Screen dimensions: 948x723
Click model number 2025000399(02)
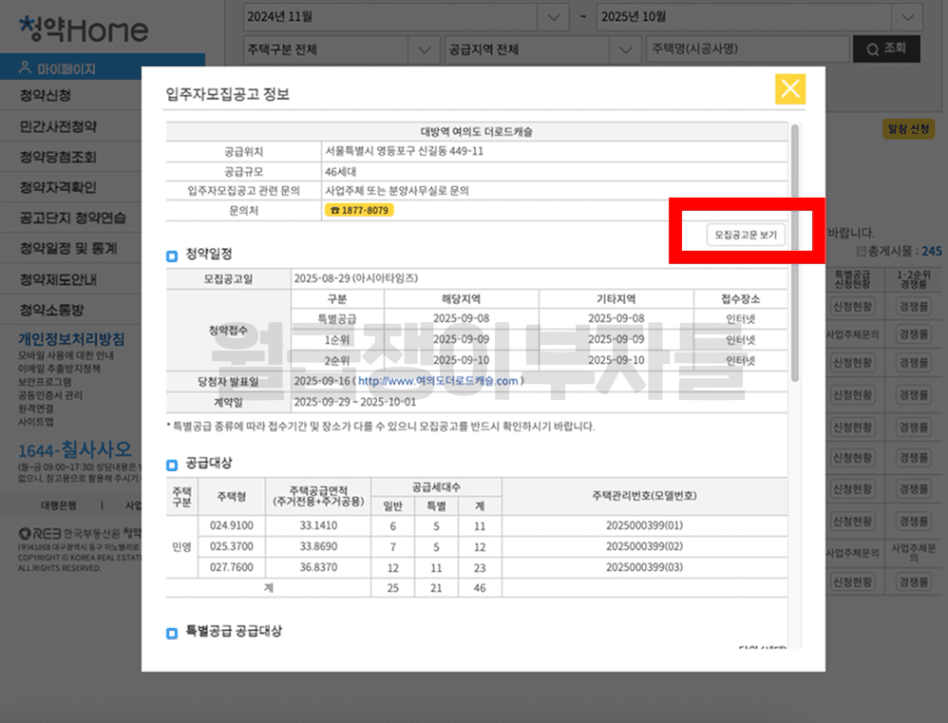(644, 546)
